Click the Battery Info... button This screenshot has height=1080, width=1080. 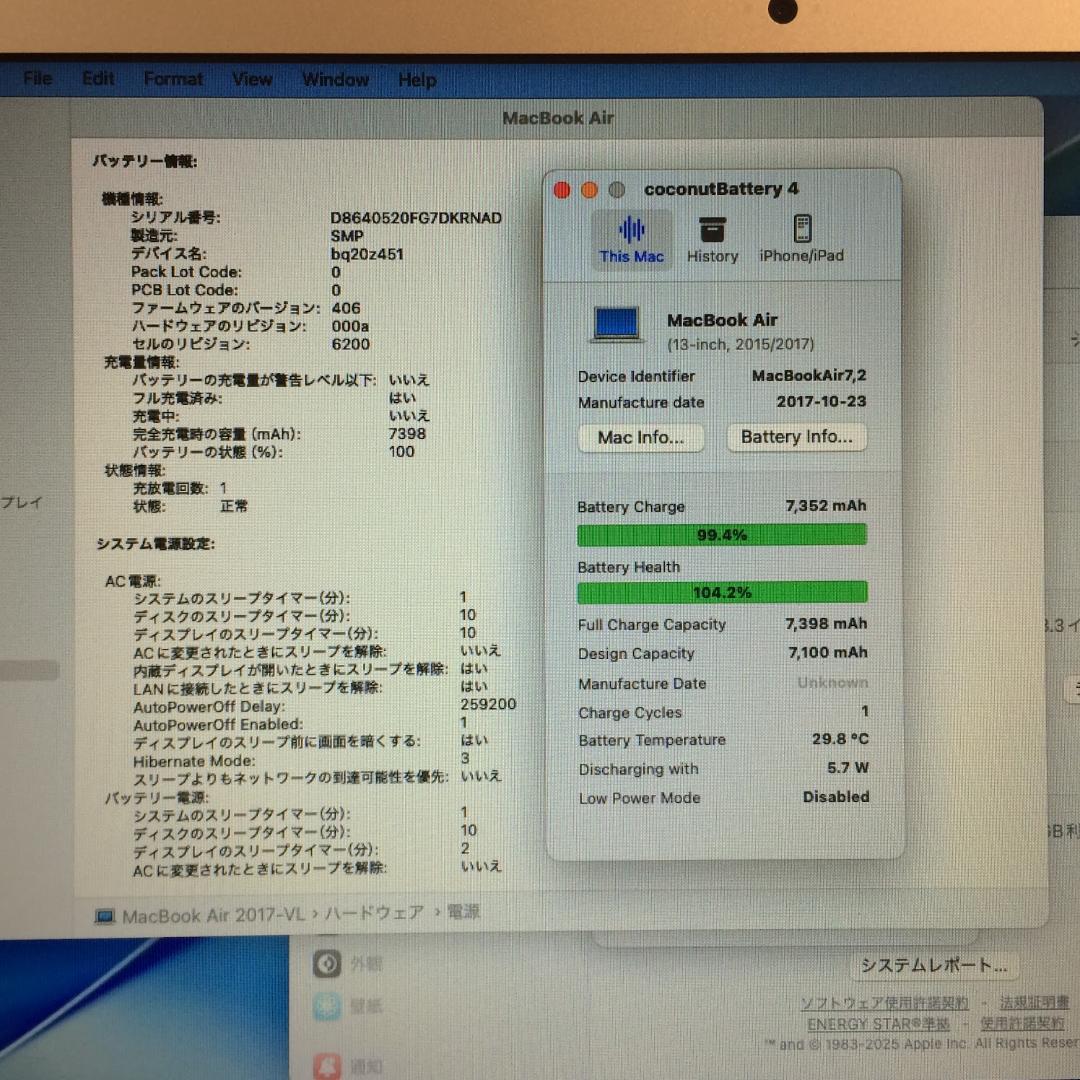pyautogui.click(x=797, y=437)
